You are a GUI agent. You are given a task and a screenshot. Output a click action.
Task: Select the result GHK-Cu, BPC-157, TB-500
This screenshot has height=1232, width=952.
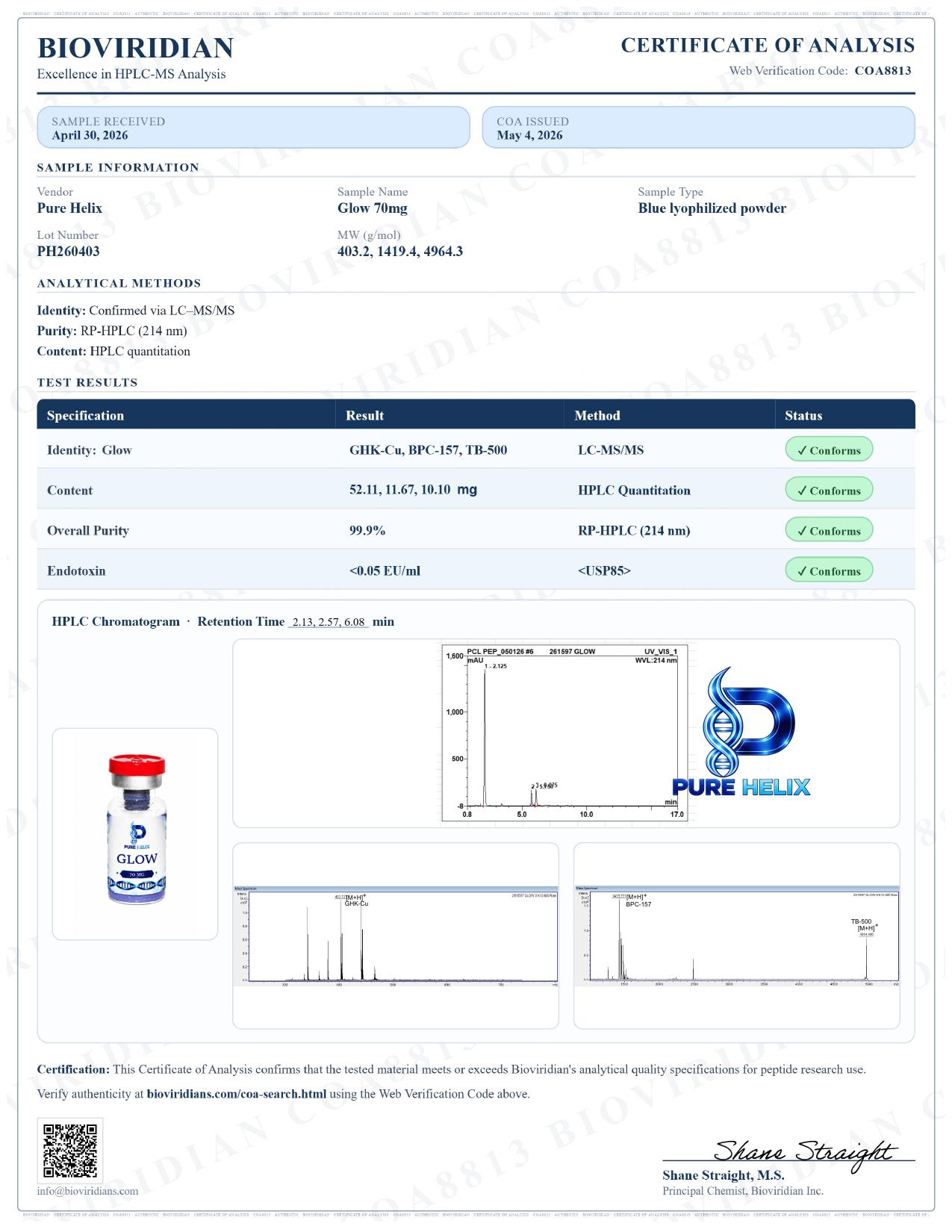coord(428,449)
